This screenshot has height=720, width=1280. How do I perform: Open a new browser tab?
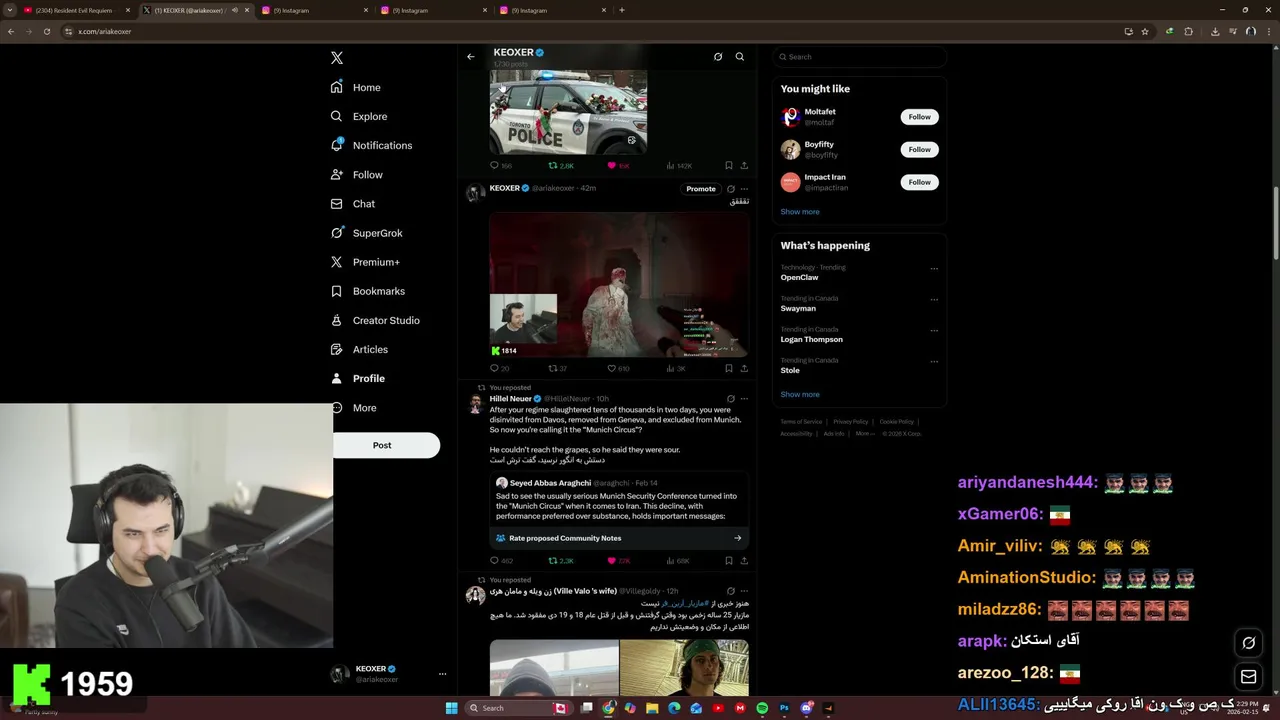[x=622, y=10]
